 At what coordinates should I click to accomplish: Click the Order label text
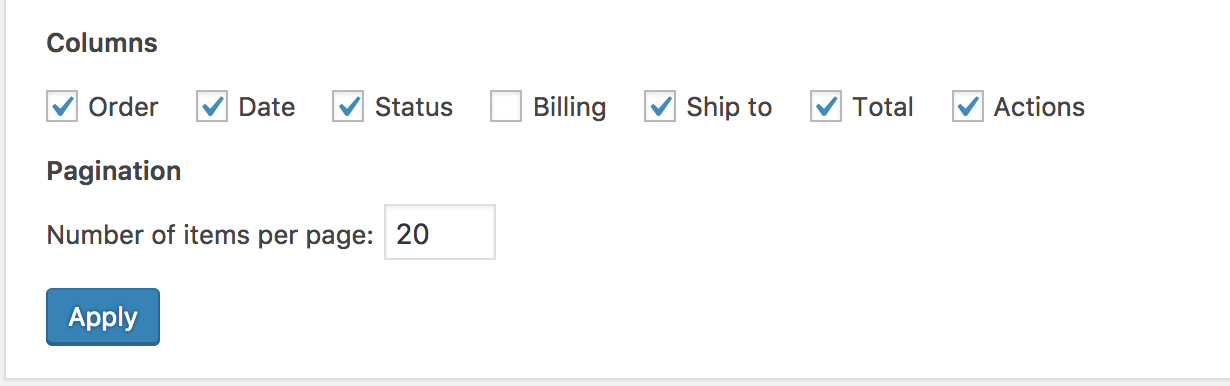pos(123,107)
